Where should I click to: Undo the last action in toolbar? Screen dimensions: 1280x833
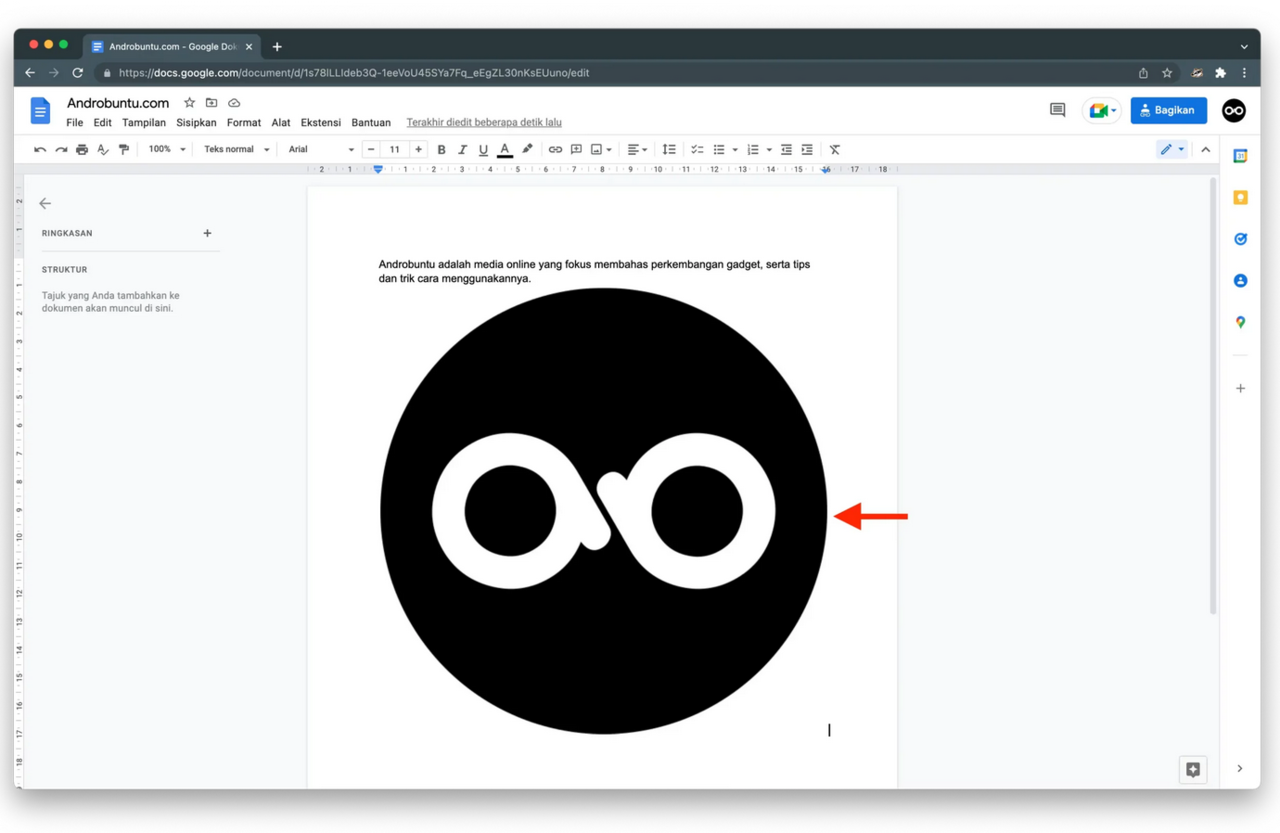(x=40, y=150)
